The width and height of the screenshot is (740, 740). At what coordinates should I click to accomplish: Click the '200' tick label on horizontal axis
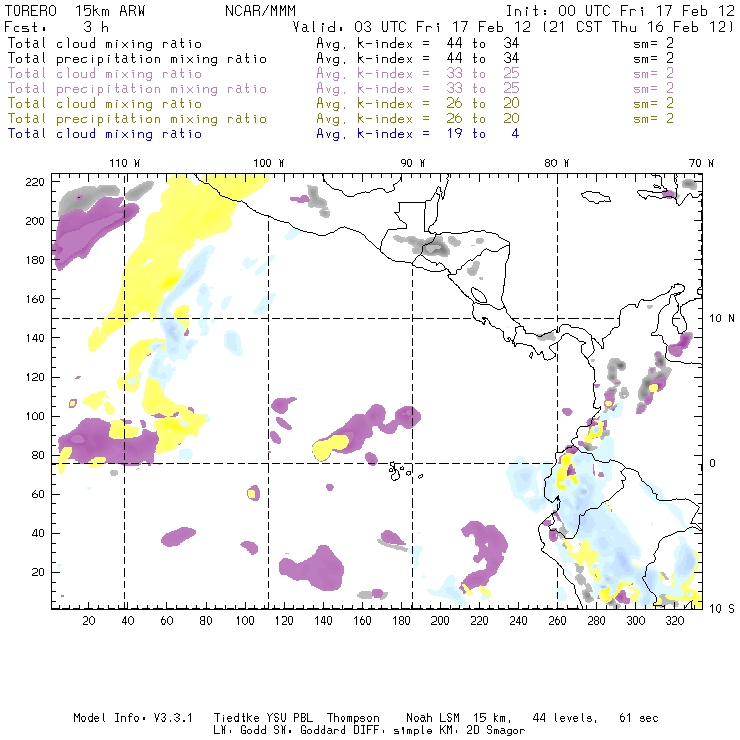click(440, 621)
